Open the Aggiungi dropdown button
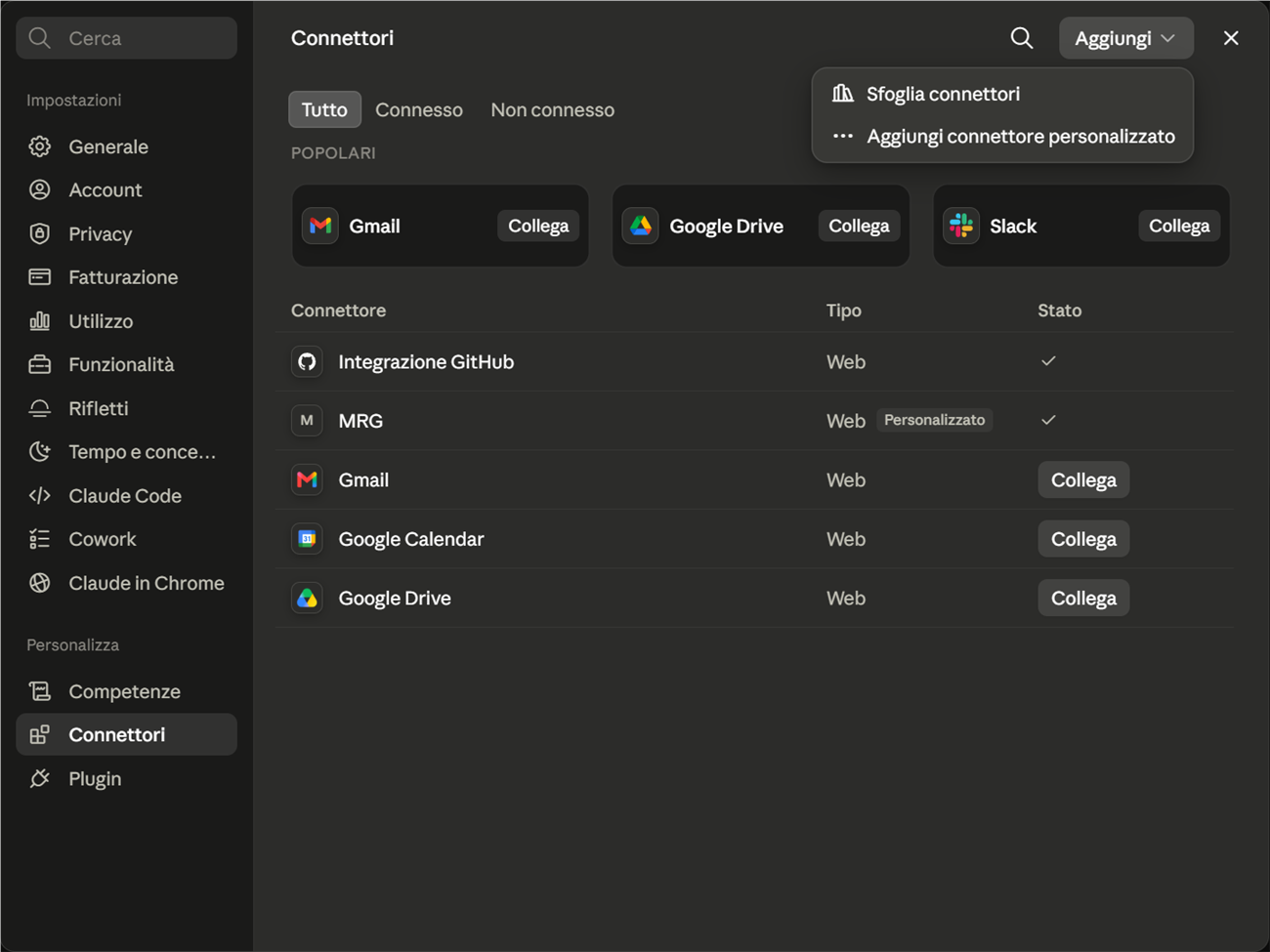This screenshot has height=952, width=1270. click(1125, 38)
